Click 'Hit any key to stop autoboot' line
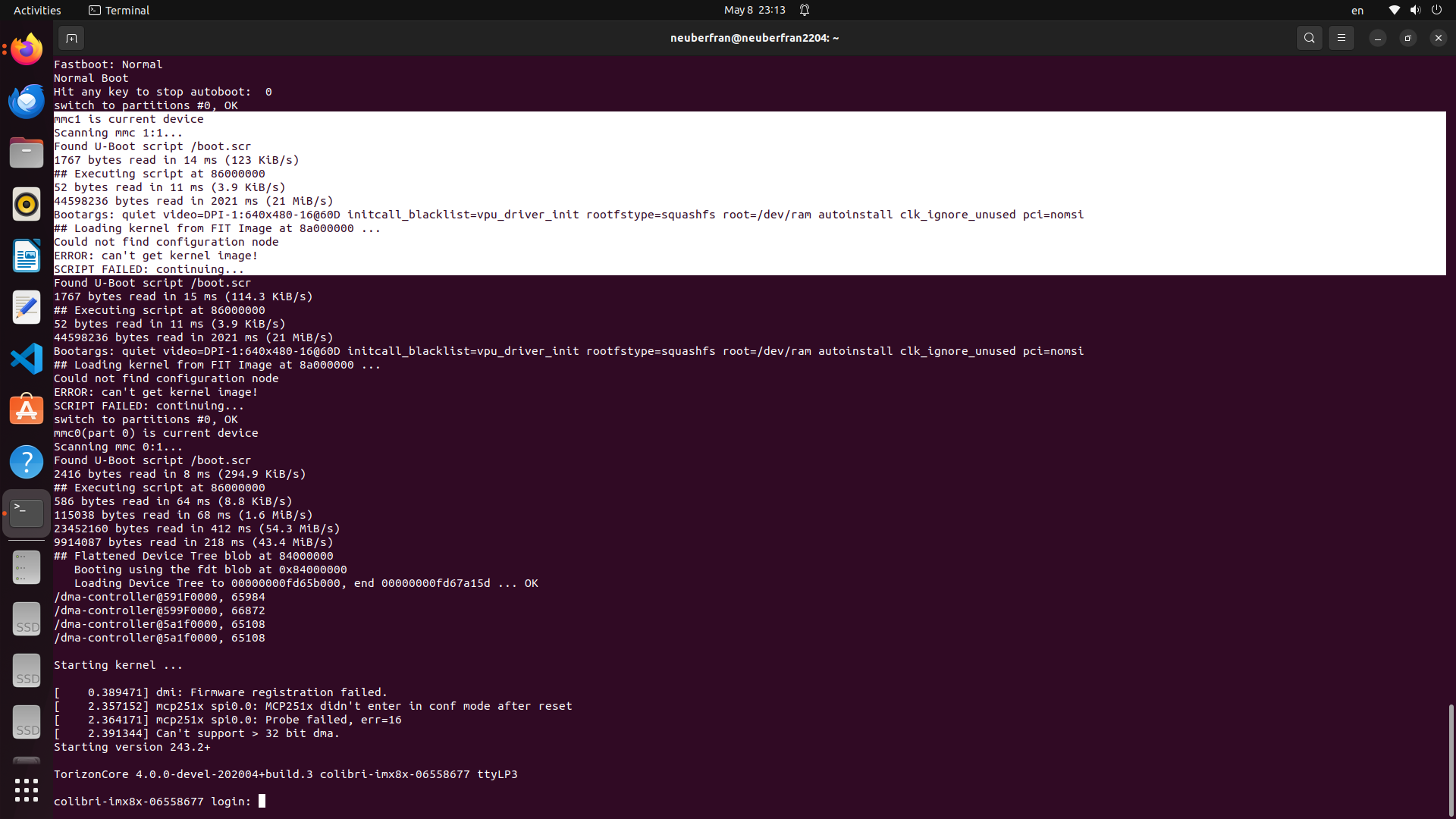 (x=163, y=92)
